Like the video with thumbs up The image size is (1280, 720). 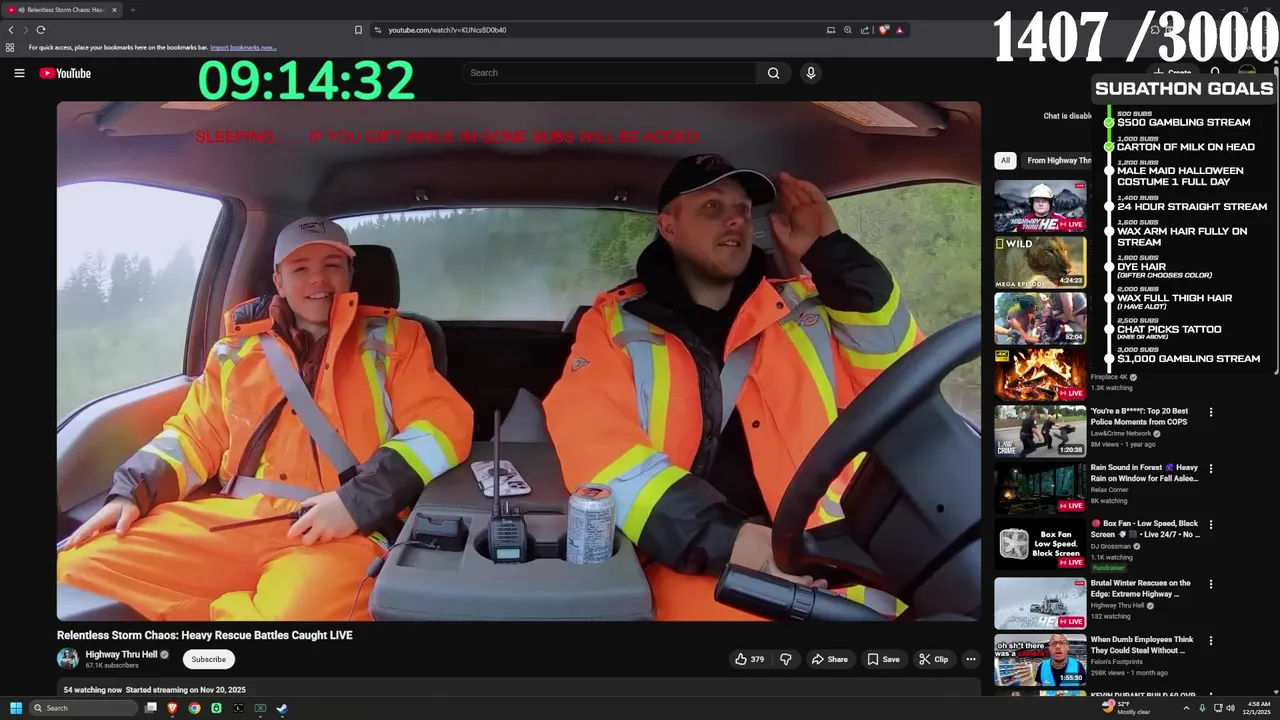point(741,659)
